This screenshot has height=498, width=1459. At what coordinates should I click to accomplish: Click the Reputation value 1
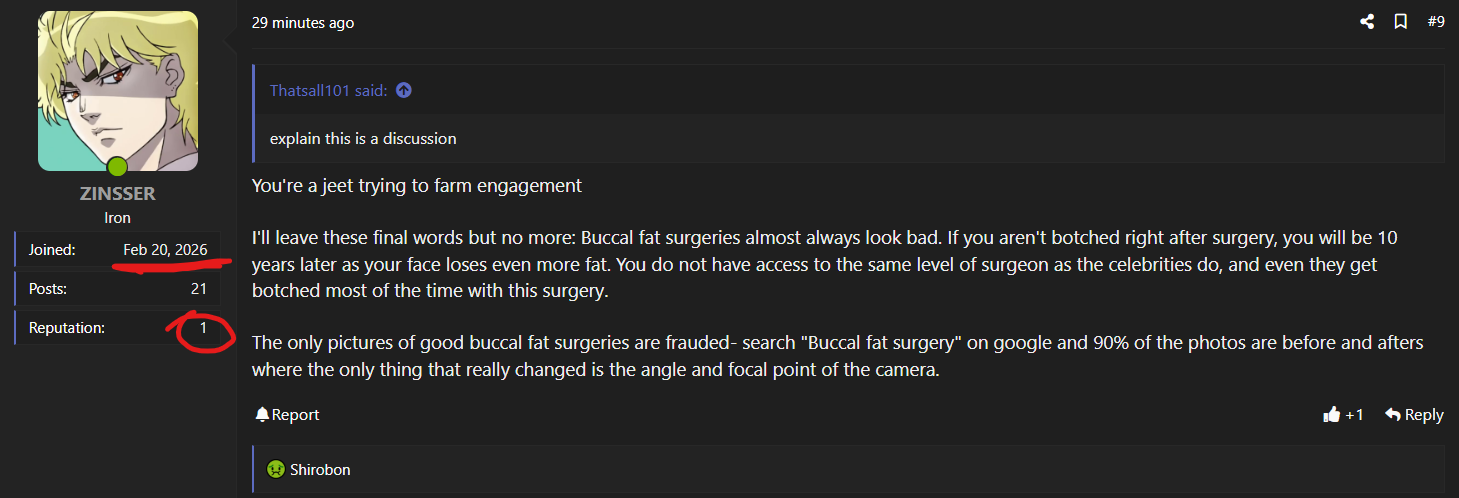(x=203, y=327)
